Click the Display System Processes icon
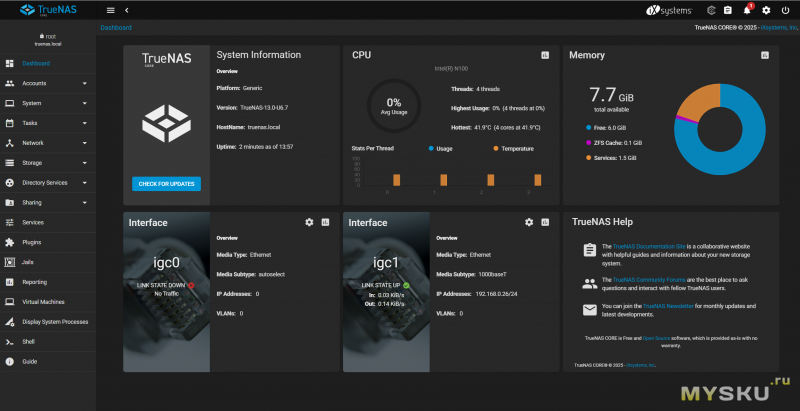The height and width of the screenshot is (411, 800). [x=9, y=322]
